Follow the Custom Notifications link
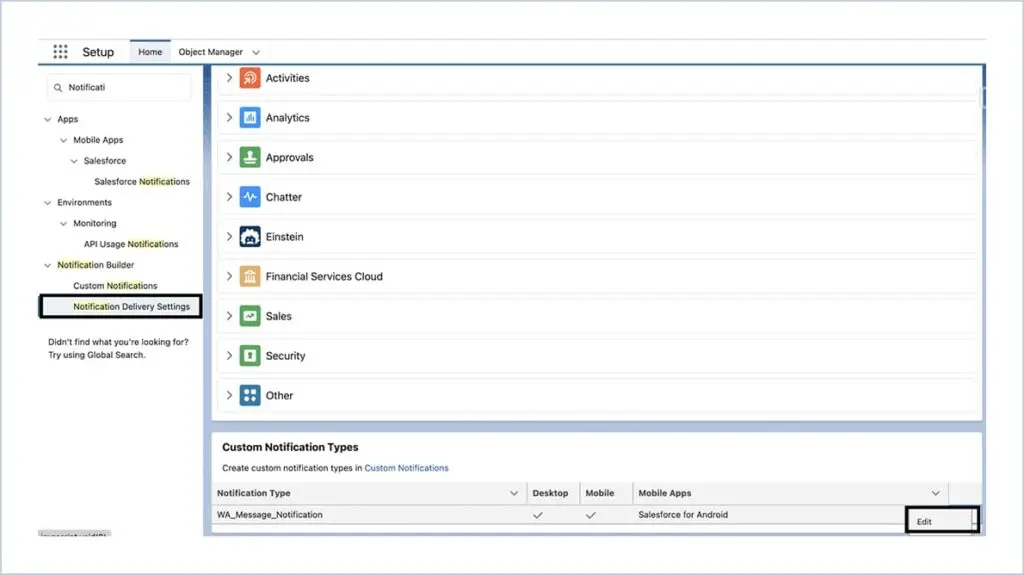This screenshot has width=1024, height=575. (406, 468)
